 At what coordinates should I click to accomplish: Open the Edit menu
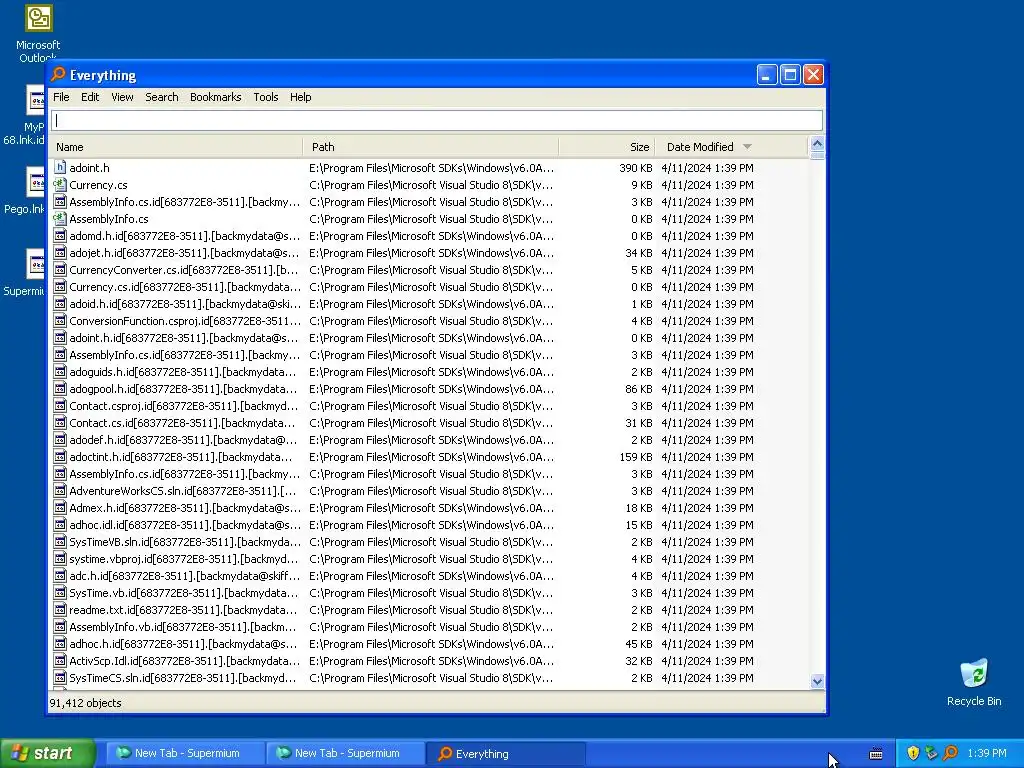pos(90,97)
